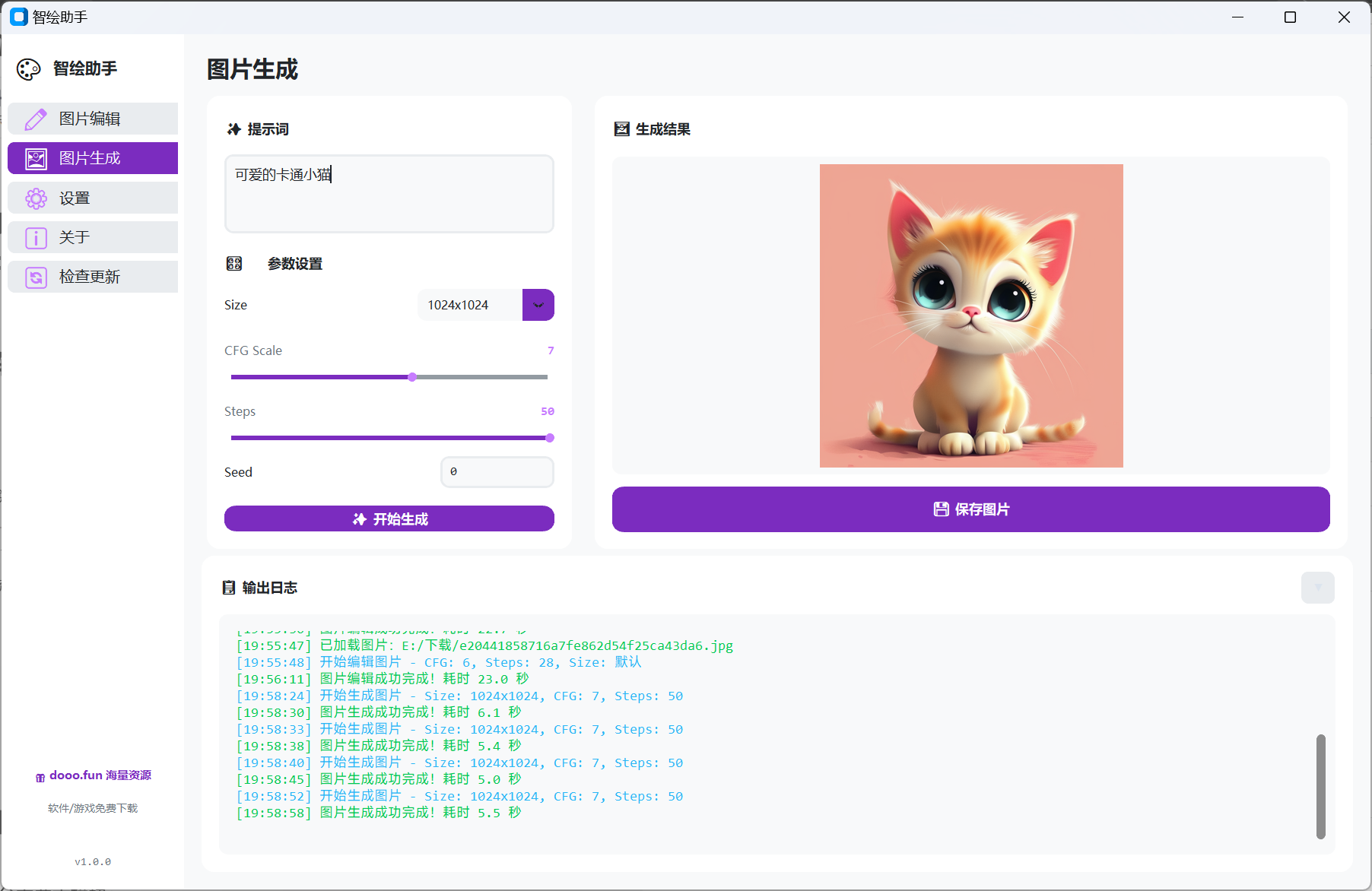
Task: Click the save disk icon on 保存图片
Action: (x=941, y=509)
